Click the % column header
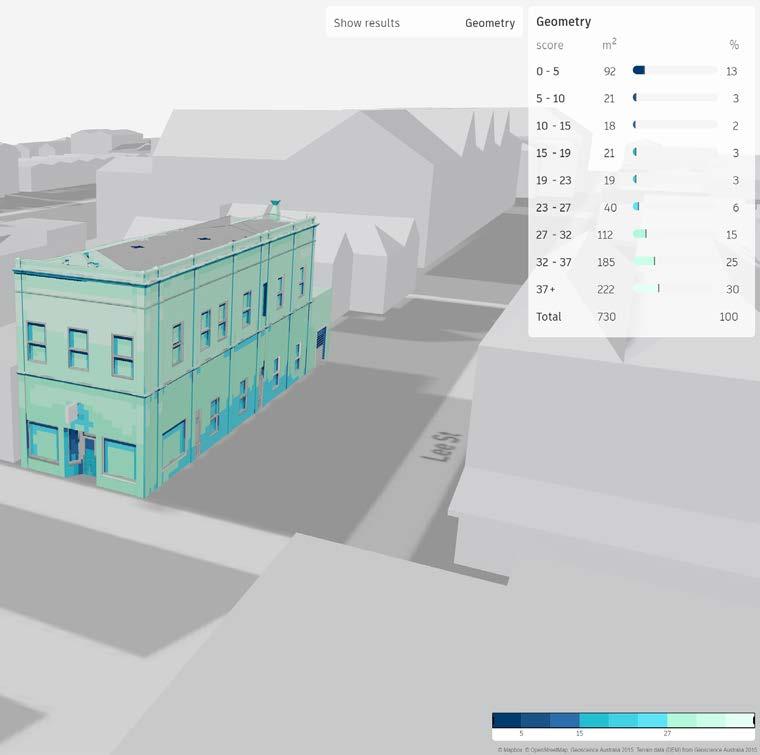The width and height of the screenshot is (760, 755). coord(734,45)
